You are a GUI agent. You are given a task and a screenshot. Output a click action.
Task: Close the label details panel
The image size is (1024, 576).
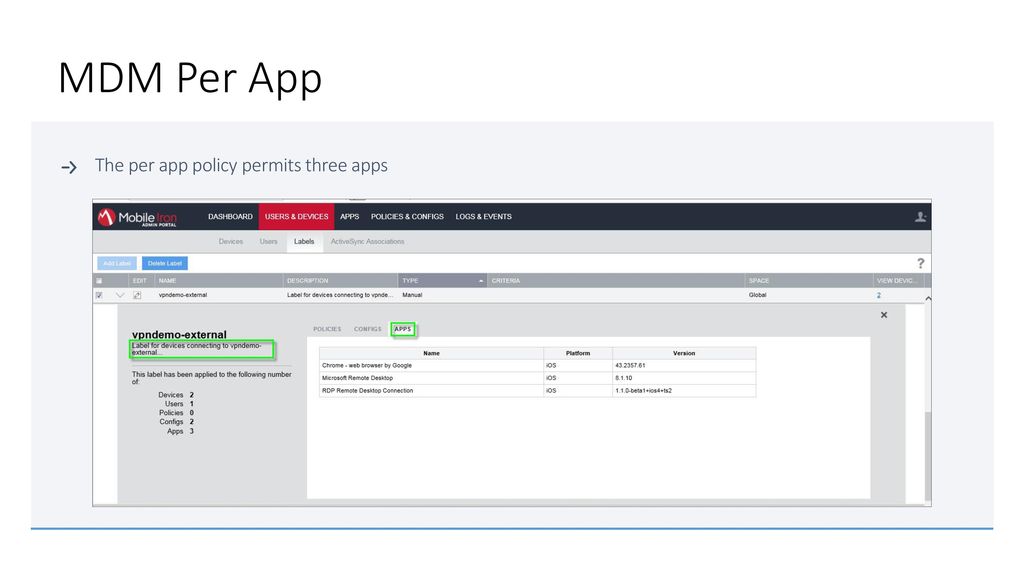(884, 315)
